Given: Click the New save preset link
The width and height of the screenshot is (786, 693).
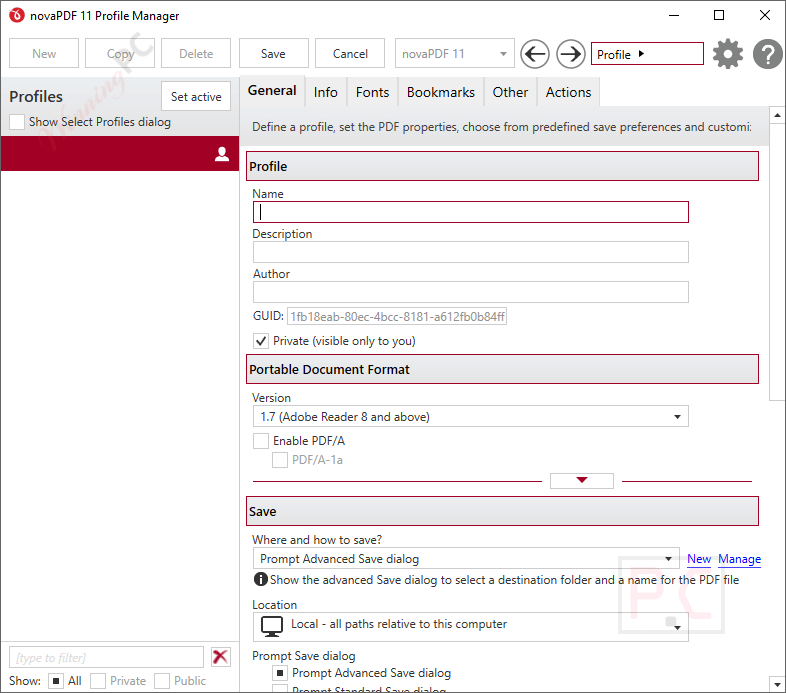Looking at the screenshot, I should (699, 559).
